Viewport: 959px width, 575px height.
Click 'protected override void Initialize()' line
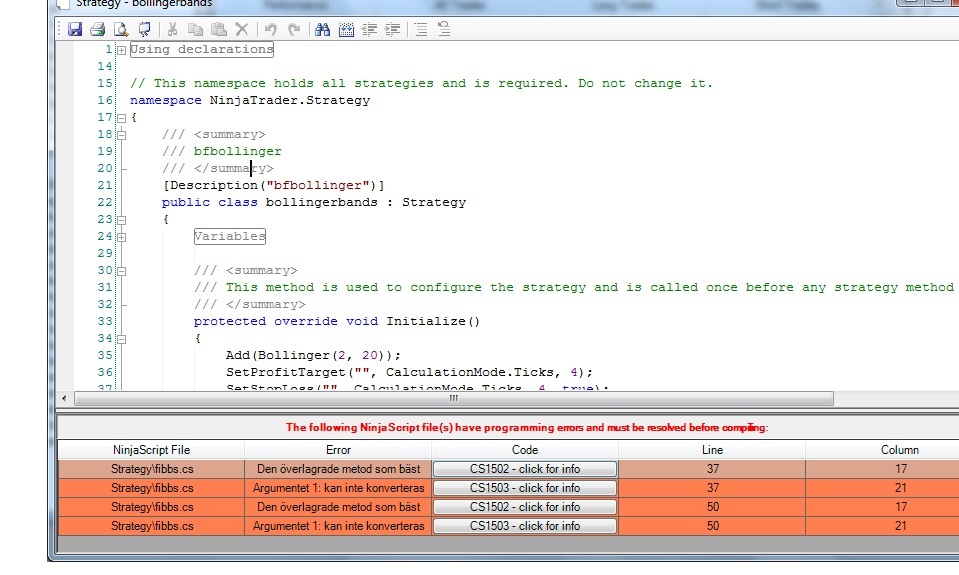click(337, 322)
